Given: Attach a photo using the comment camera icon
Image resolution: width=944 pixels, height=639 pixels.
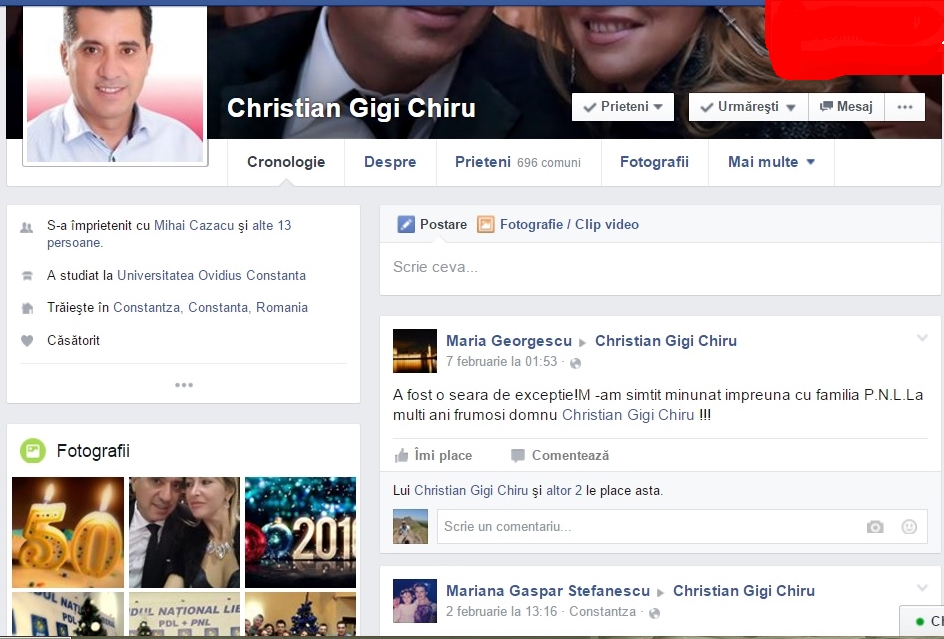Looking at the screenshot, I should click(x=875, y=527).
